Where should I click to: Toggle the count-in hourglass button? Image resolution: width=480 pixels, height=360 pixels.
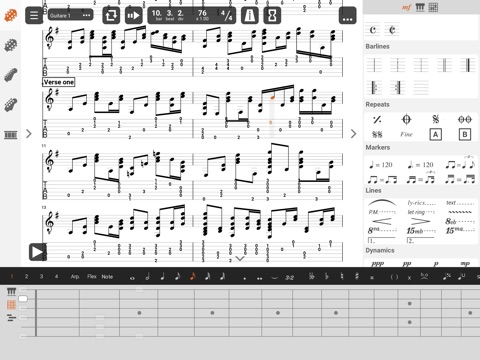(272, 15)
